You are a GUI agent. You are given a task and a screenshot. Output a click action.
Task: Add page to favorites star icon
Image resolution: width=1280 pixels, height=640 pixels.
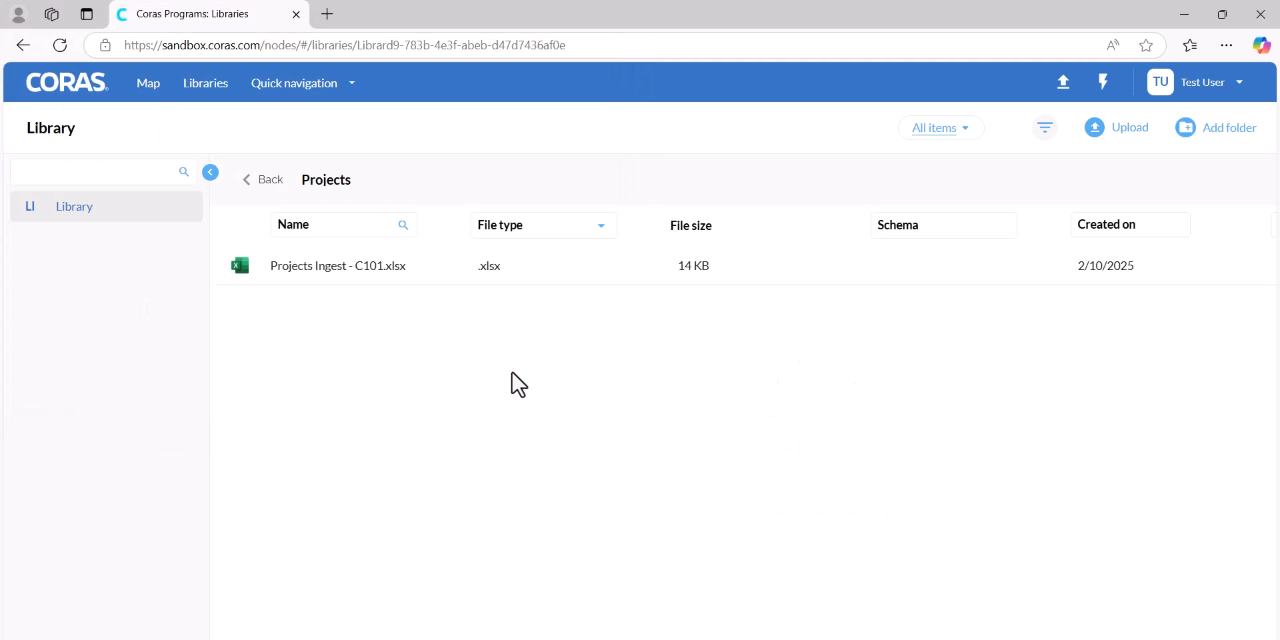click(x=1146, y=45)
